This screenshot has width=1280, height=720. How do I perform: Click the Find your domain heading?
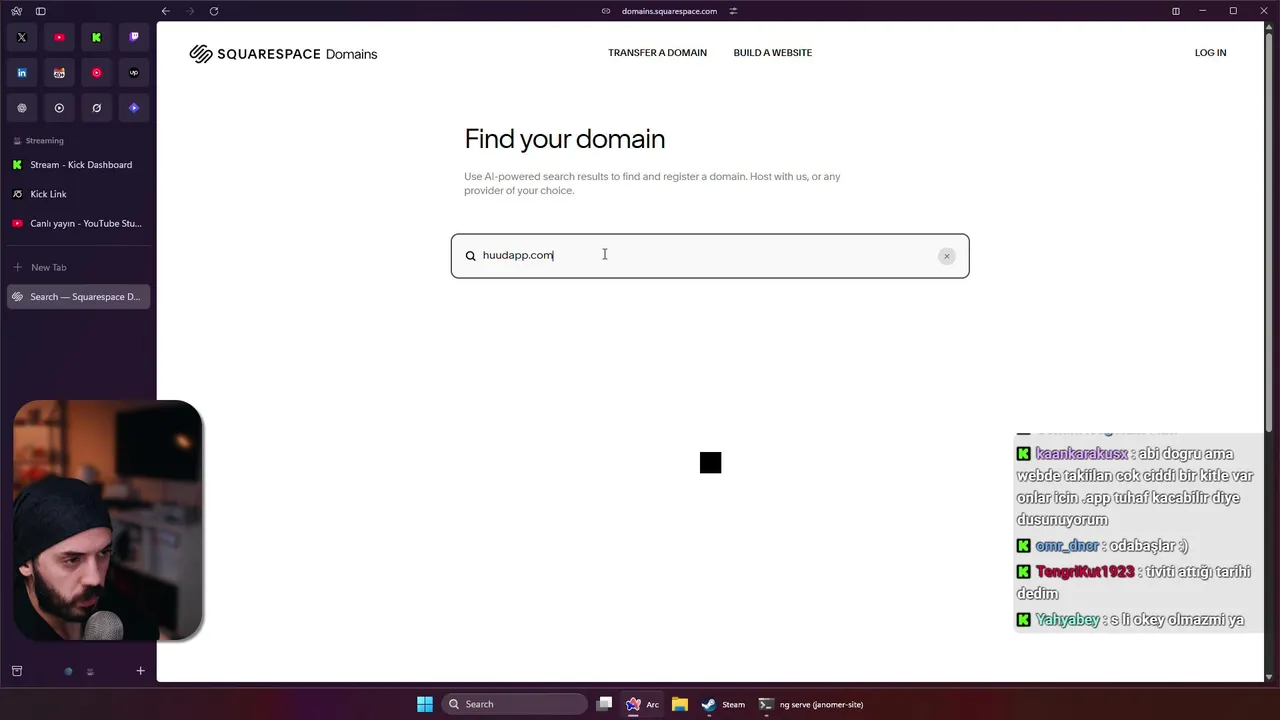coord(564,139)
